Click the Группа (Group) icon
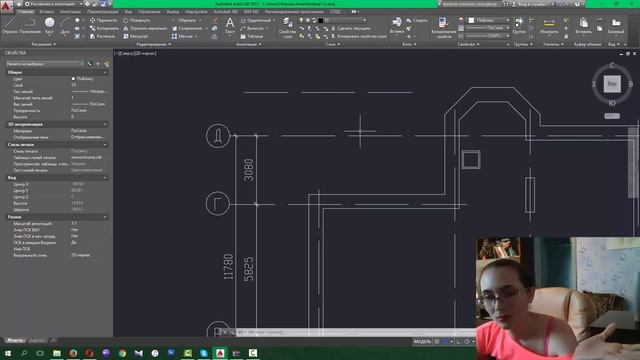Viewport: 640px width, 360px height. pos(519,25)
